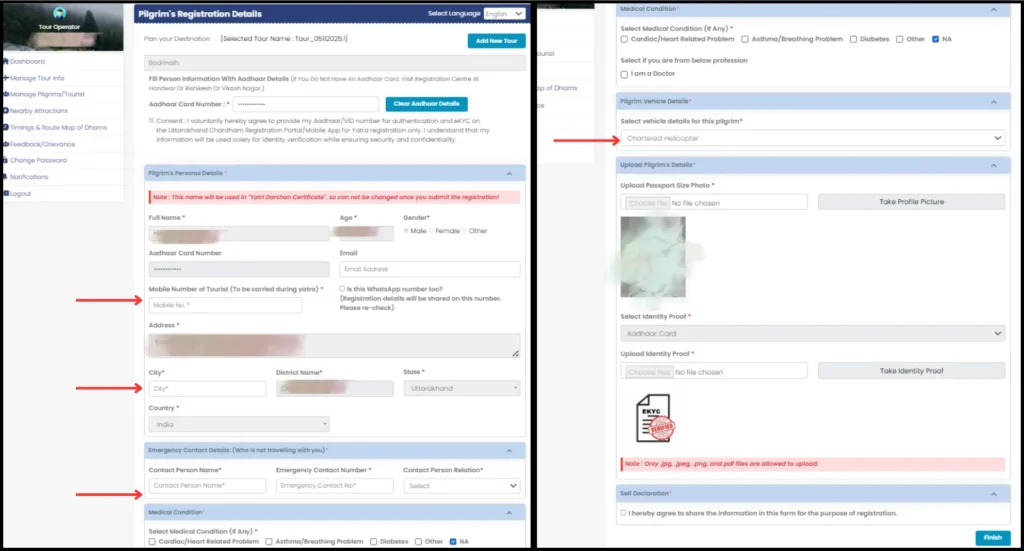Viewport: 1024px width, 551px height.
Task: Click the Dashboard icon in the sidebar
Action: click(x=5, y=61)
